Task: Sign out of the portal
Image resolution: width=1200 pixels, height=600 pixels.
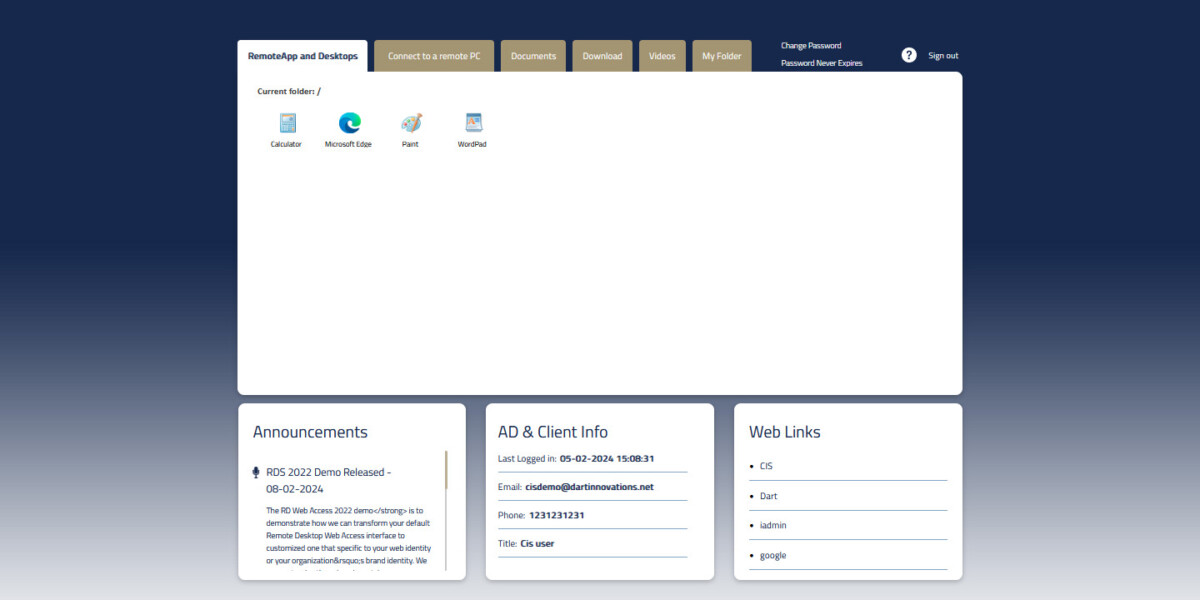Action: 943,56
